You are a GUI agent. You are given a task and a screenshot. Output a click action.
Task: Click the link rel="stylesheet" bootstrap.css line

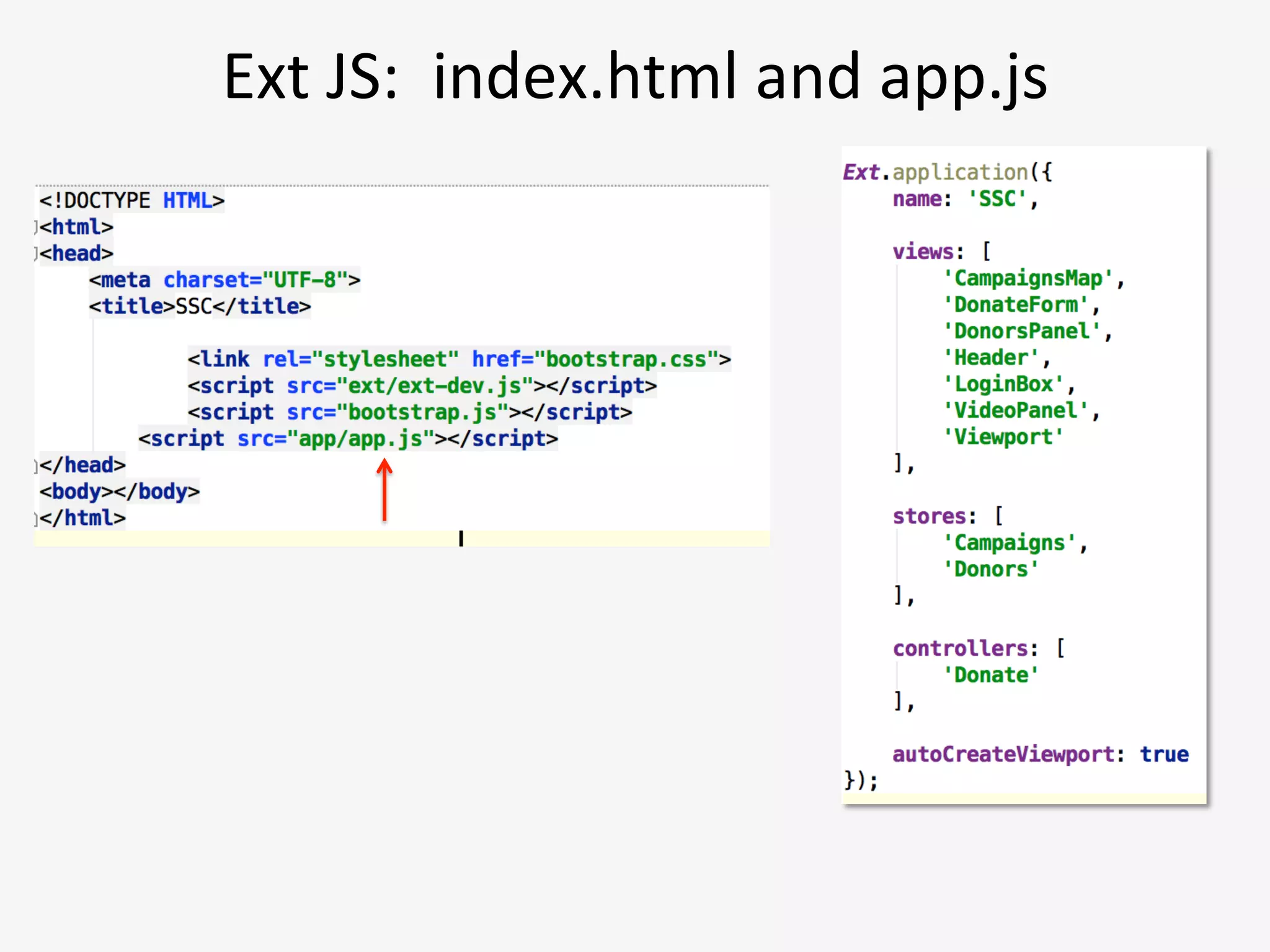460,359
